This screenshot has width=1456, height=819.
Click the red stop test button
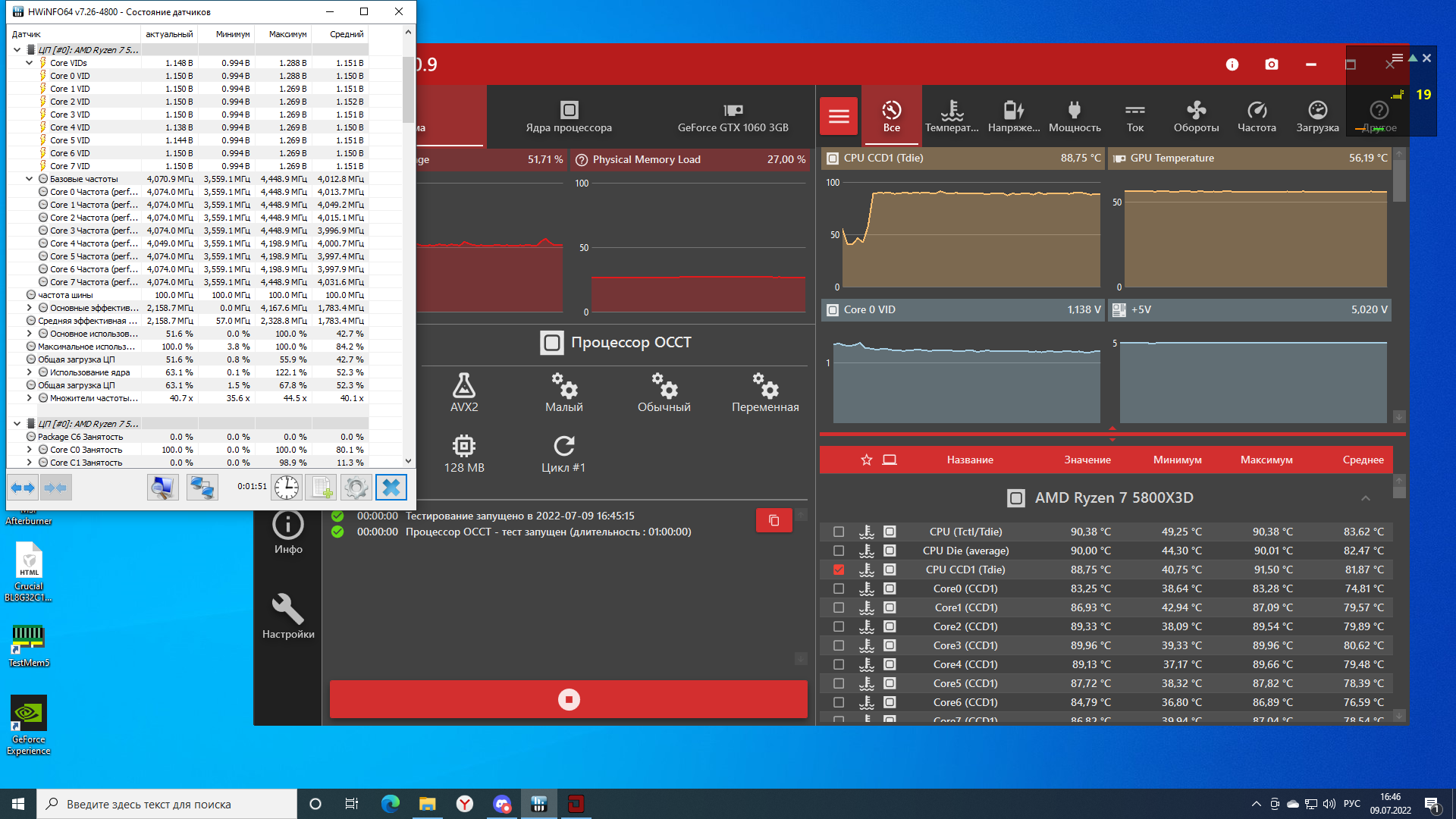(x=568, y=699)
